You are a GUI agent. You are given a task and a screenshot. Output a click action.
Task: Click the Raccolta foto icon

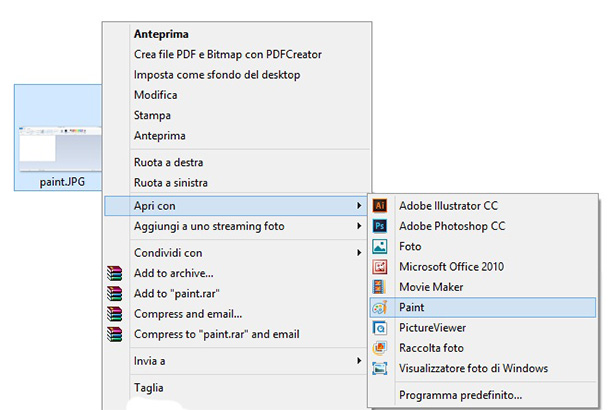(x=380, y=348)
